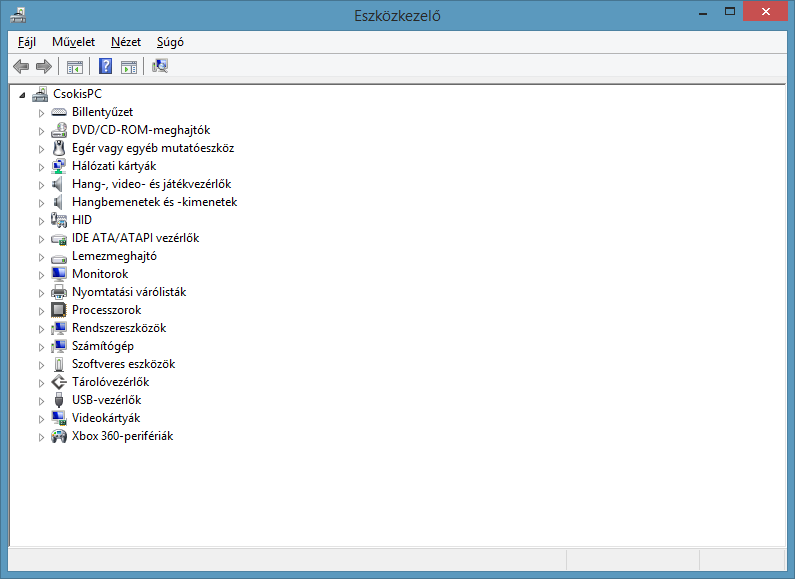795x579 pixels.
Task: Click the speaker icon of Hang-, video- és játékvezérlők
Action: (58, 184)
